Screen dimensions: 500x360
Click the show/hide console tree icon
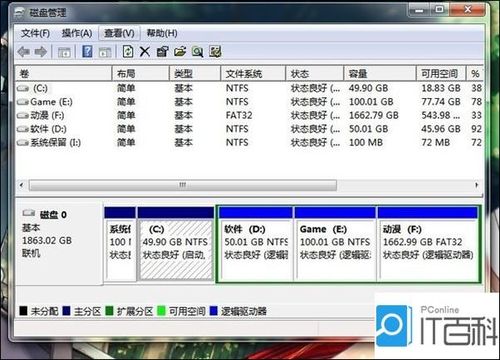coord(64,52)
